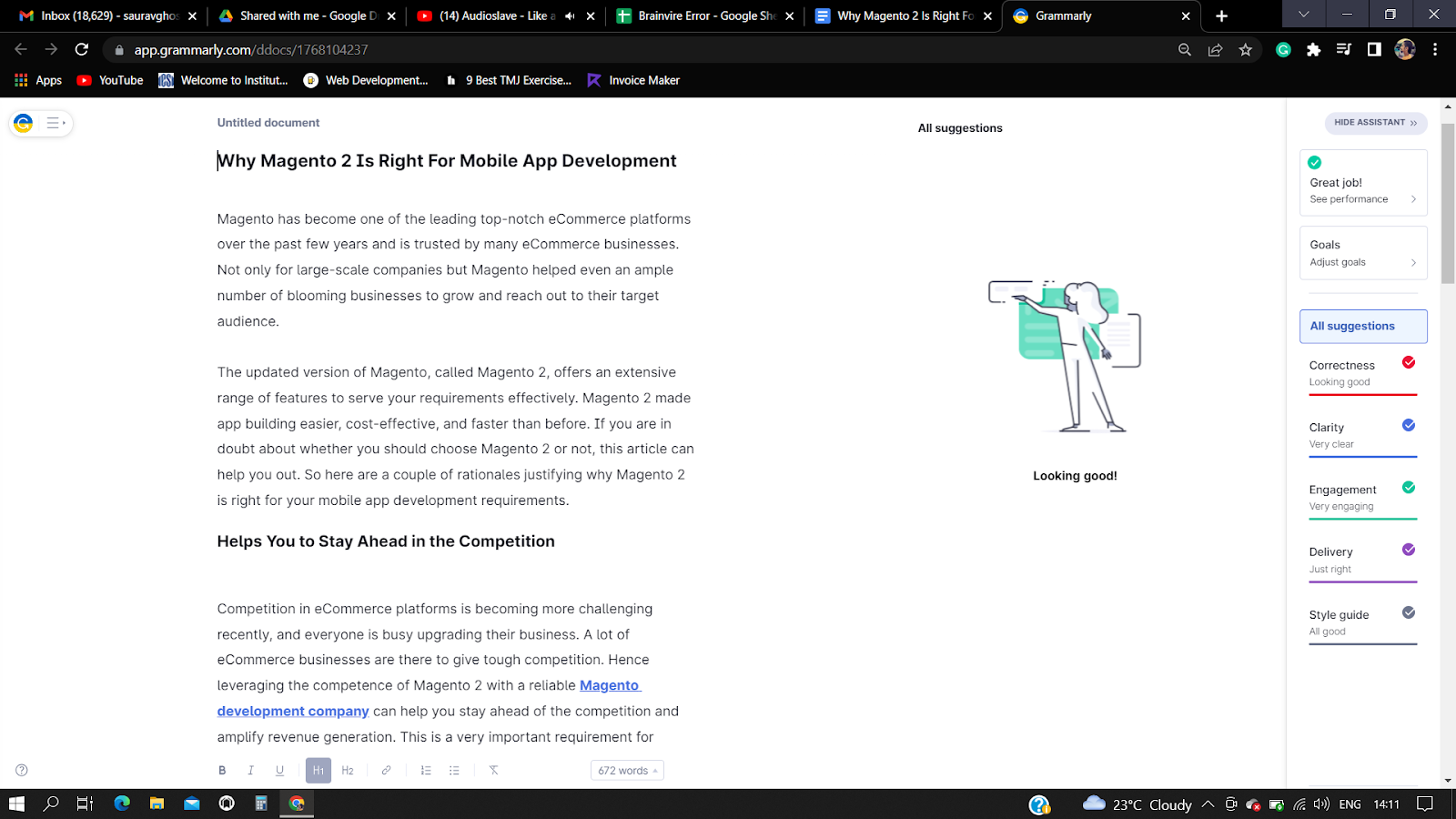Open the volume control in system tray

coord(1322,804)
